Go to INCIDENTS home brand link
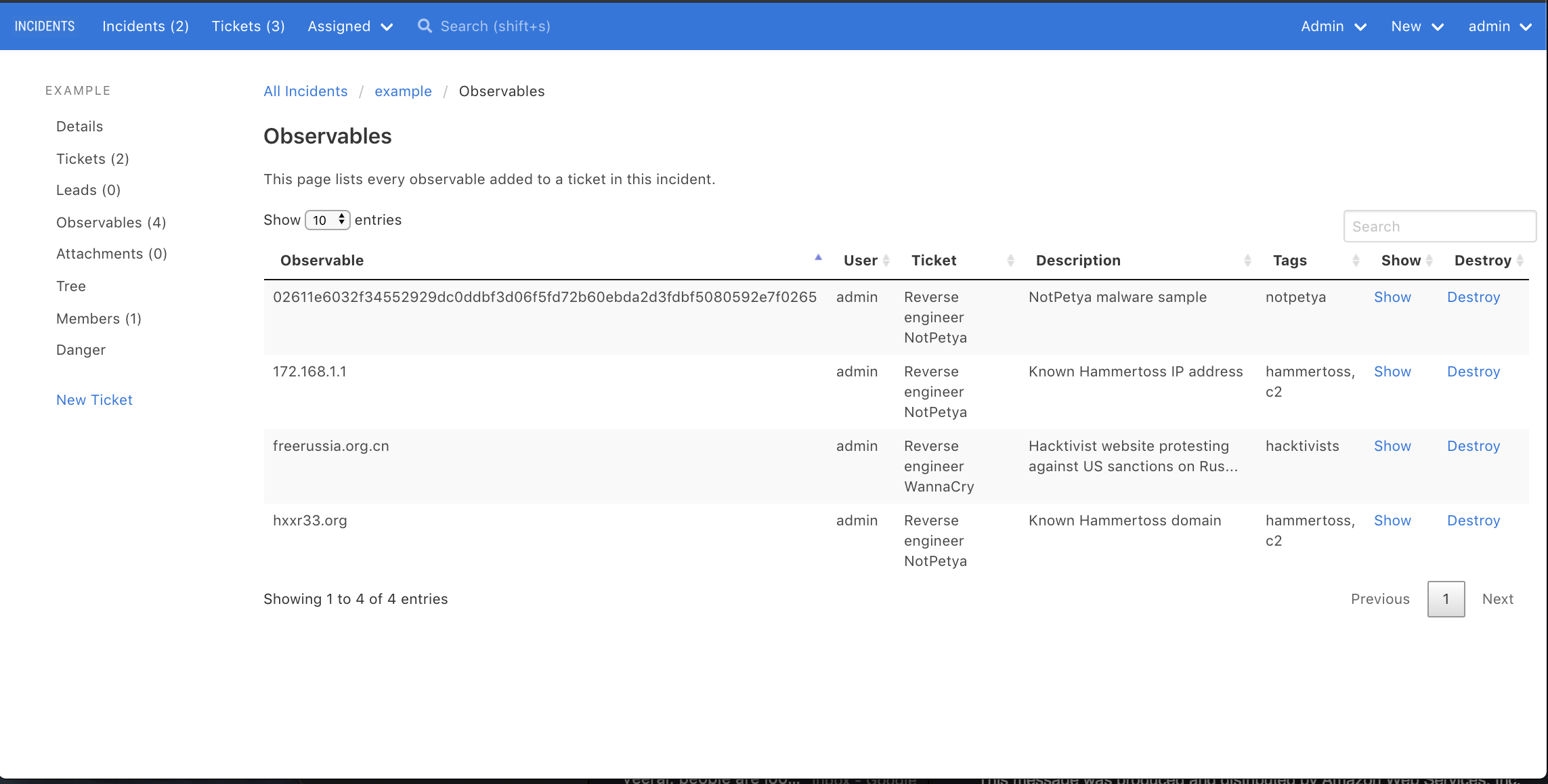Image resolution: width=1548 pixels, height=784 pixels. point(45,26)
